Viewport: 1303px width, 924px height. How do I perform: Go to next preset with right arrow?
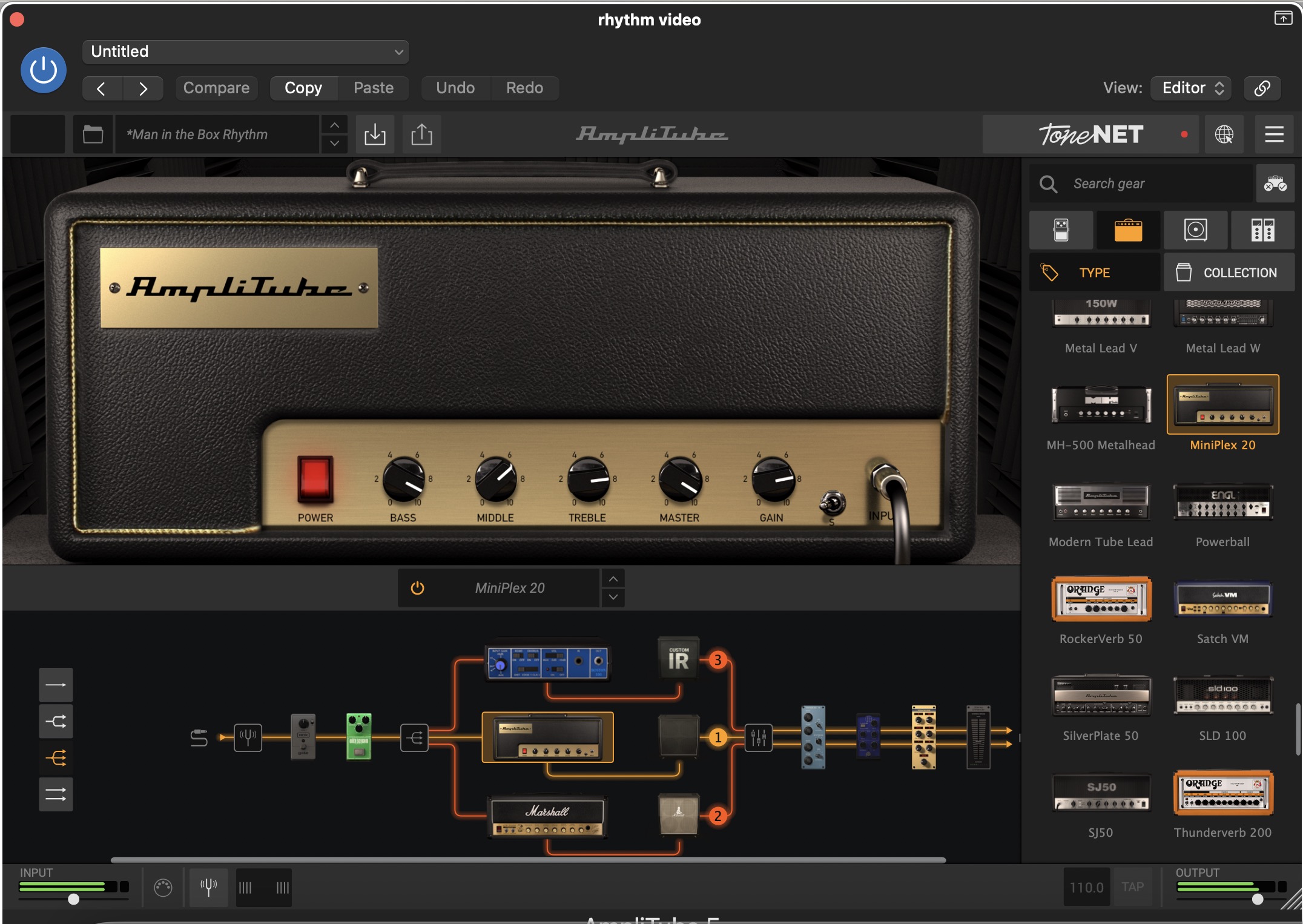[143, 88]
